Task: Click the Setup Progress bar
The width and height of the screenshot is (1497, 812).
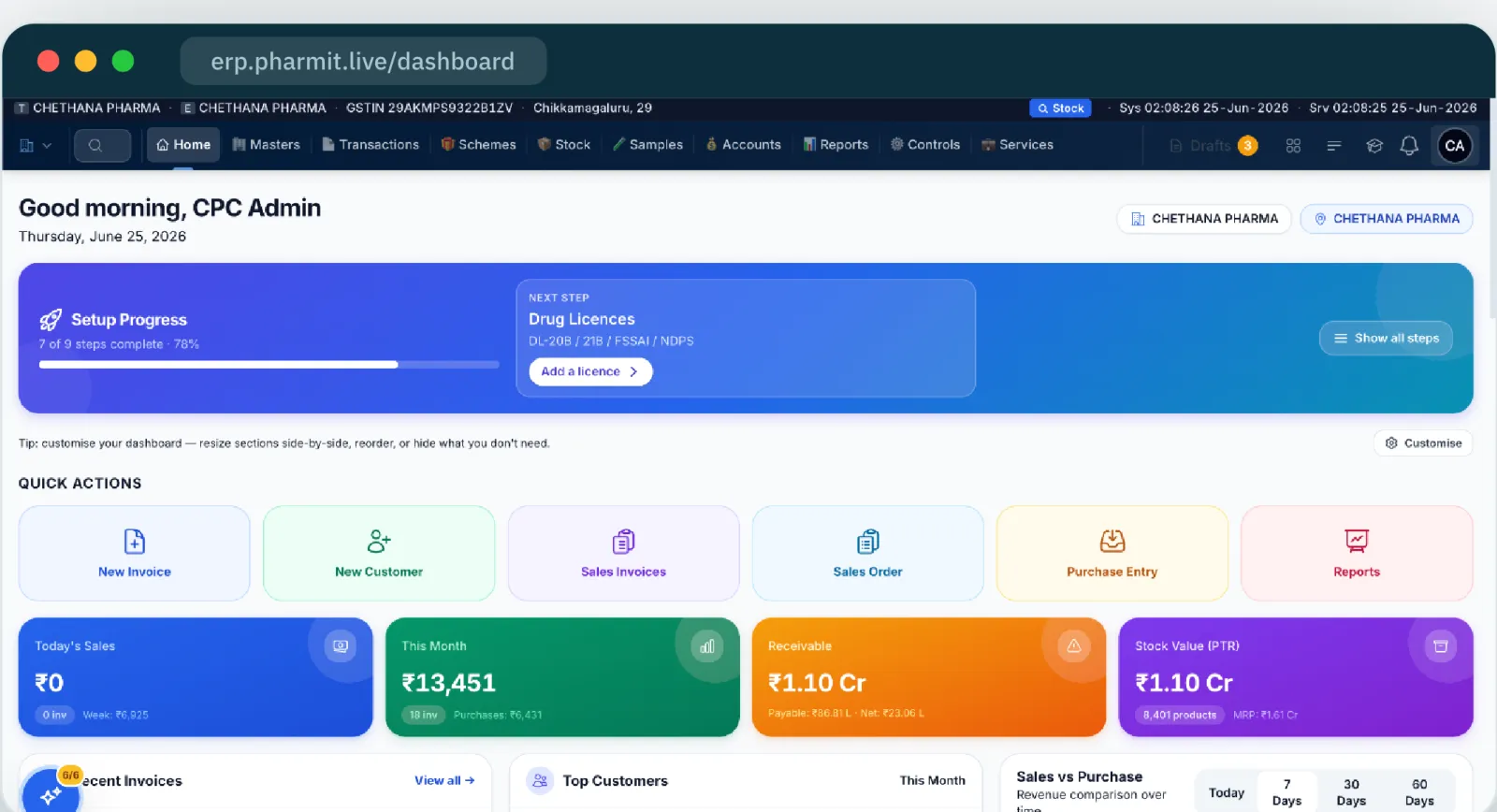Action: [269, 365]
